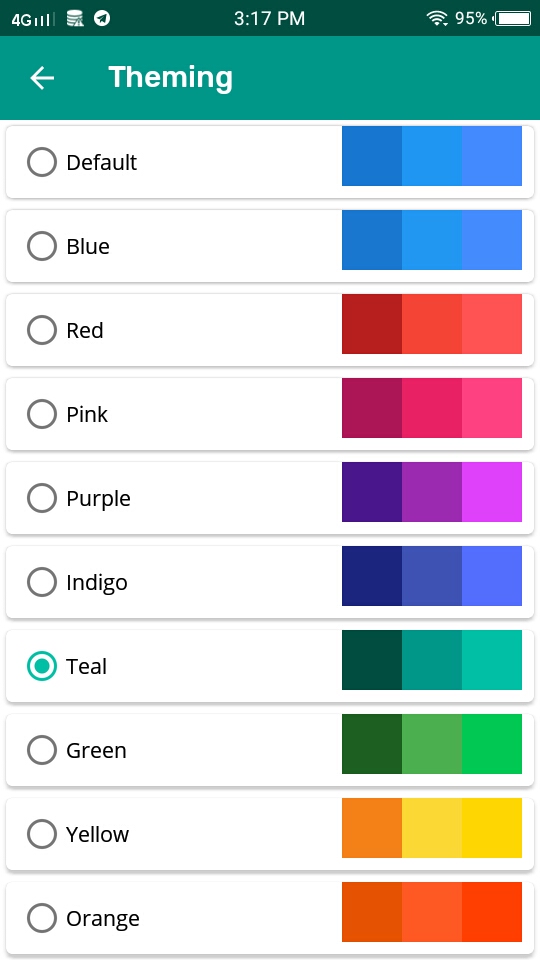The image size is (540, 960).
Task: Tap the 3:17 PM clock
Action: click(269, 18)
